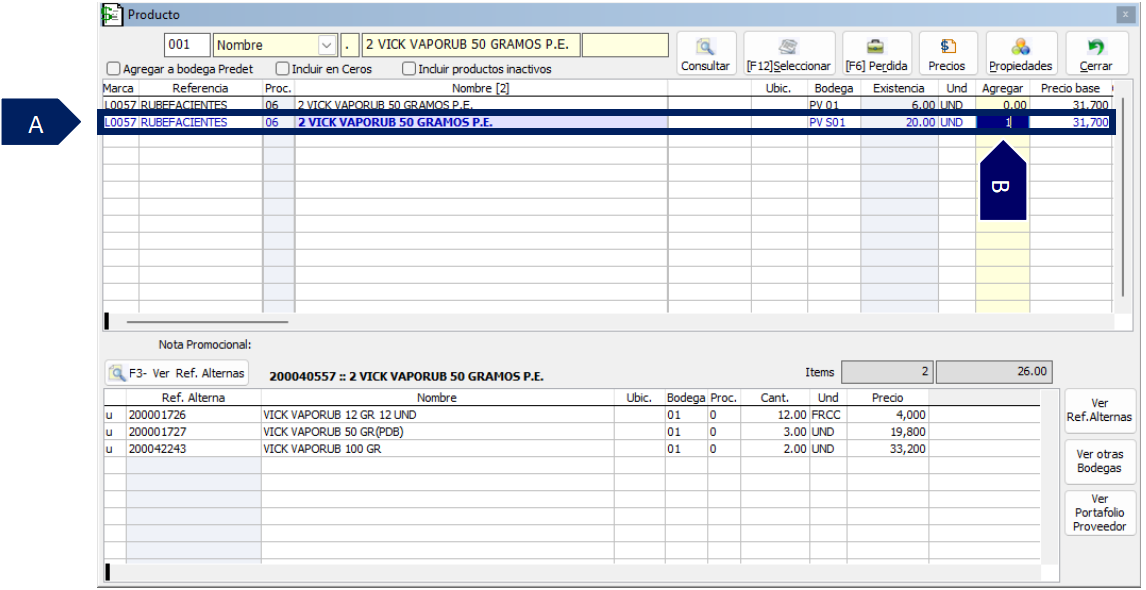Image resolution: width=1146 pixels, height=590 pixels.
Task: Click the Existencia column header
Action: click(x=899, y=88)
